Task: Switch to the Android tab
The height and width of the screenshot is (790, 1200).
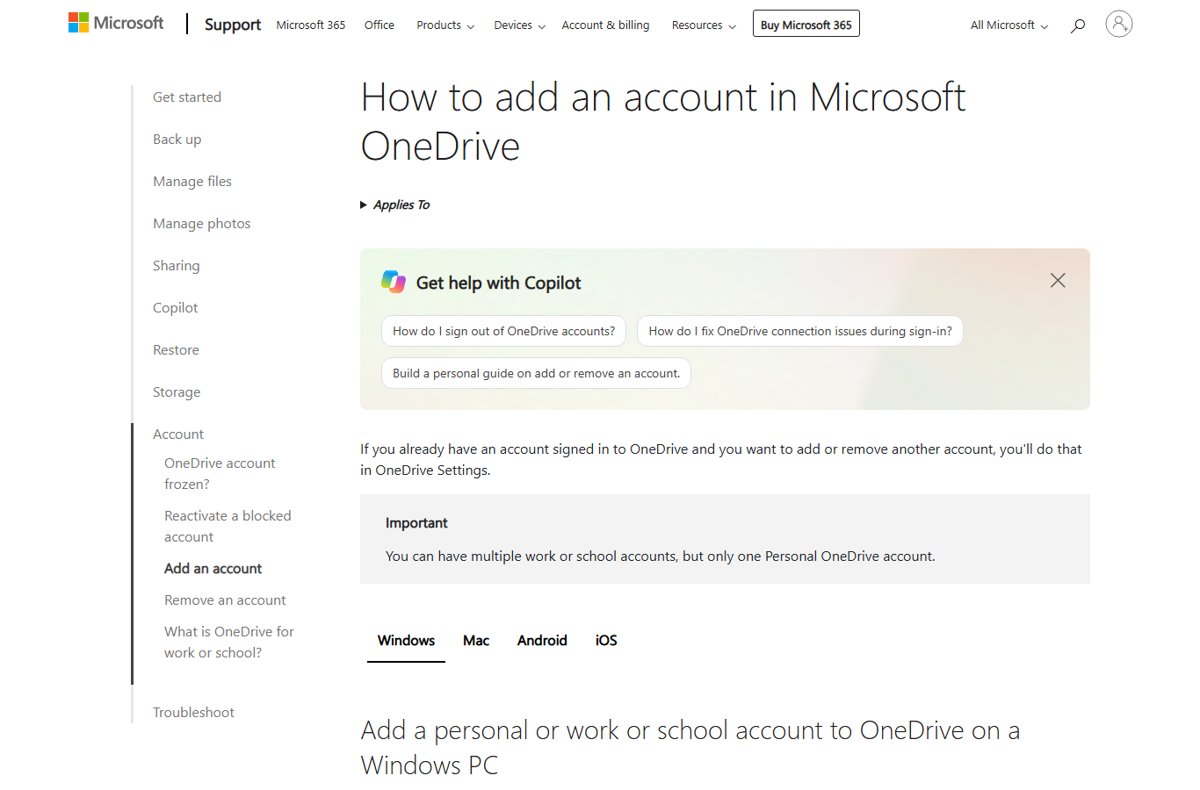Action: (542, 640)
